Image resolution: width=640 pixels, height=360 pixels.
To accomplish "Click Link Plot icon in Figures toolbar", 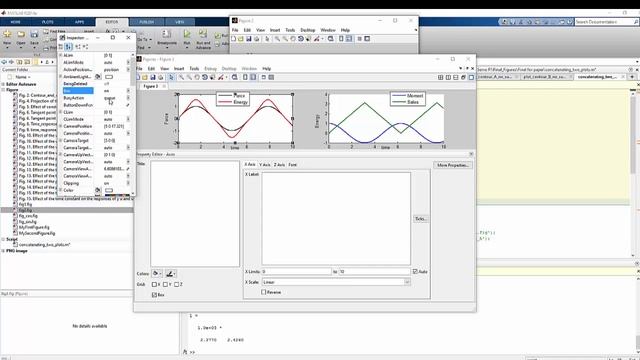I will pos(235,77).
